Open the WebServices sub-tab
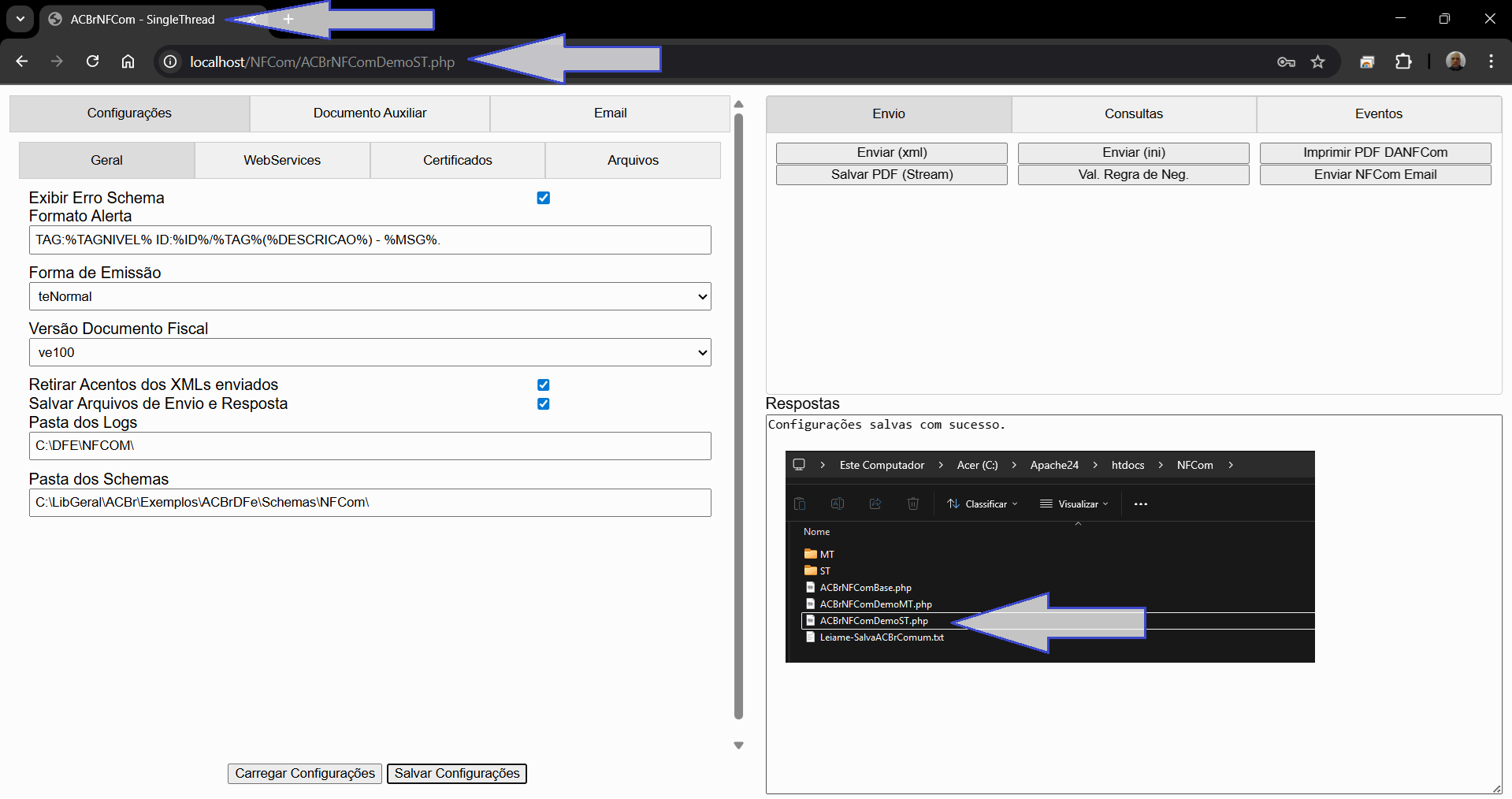This screenshot has width=1512, height=799. [282, 160]
